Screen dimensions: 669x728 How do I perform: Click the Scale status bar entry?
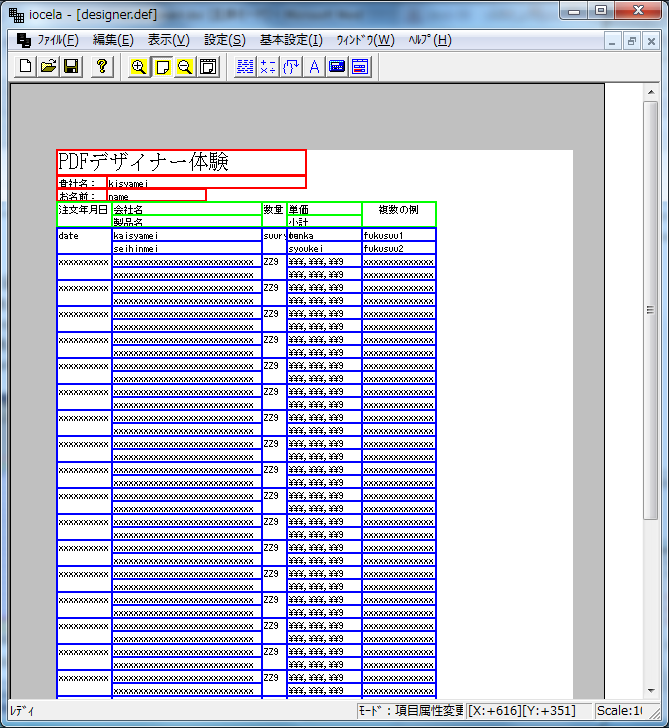pyautogui.click(x=619, y=711)
